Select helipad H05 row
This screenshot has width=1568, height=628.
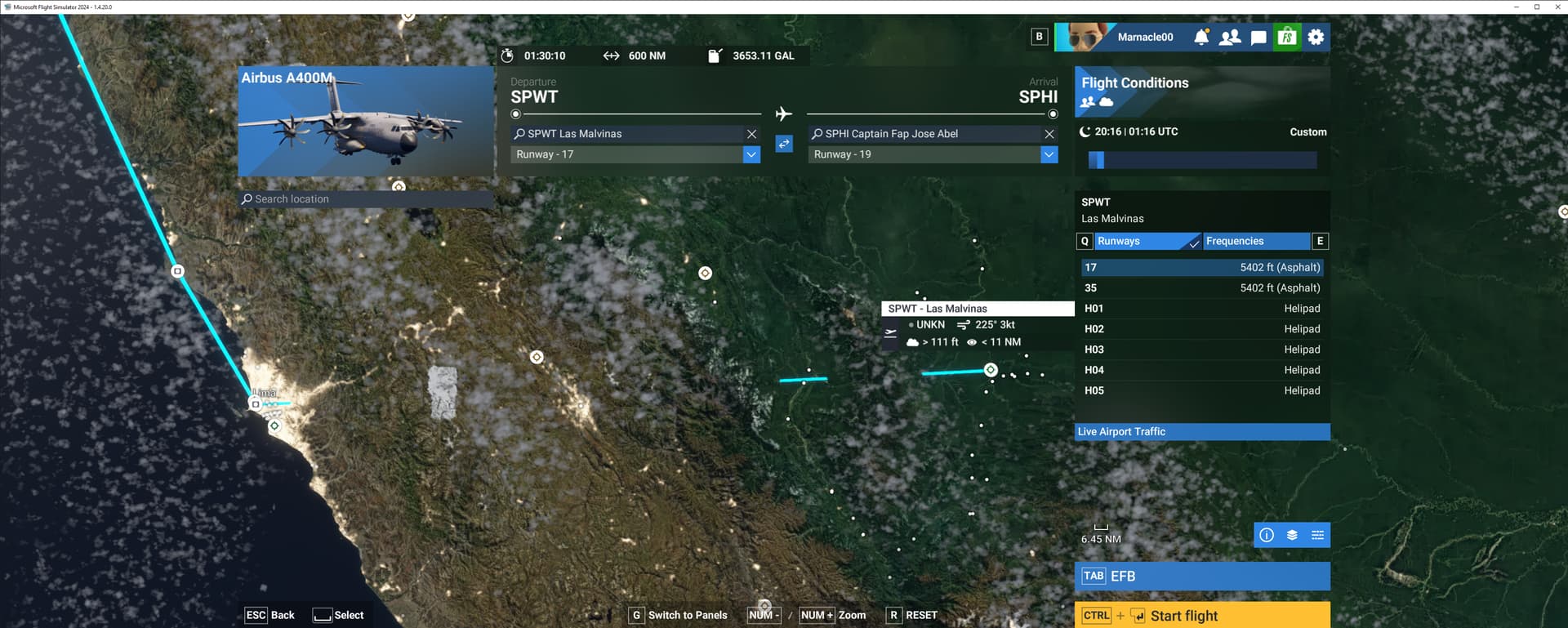coord(1202,390)
